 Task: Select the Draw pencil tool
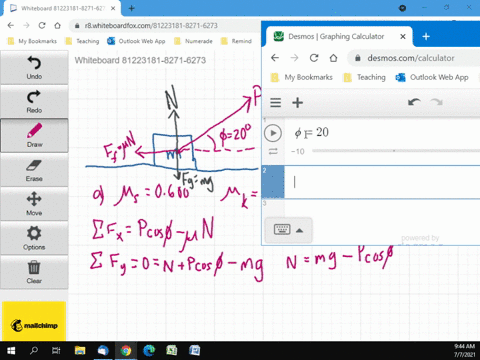click(x=34, y=135)
